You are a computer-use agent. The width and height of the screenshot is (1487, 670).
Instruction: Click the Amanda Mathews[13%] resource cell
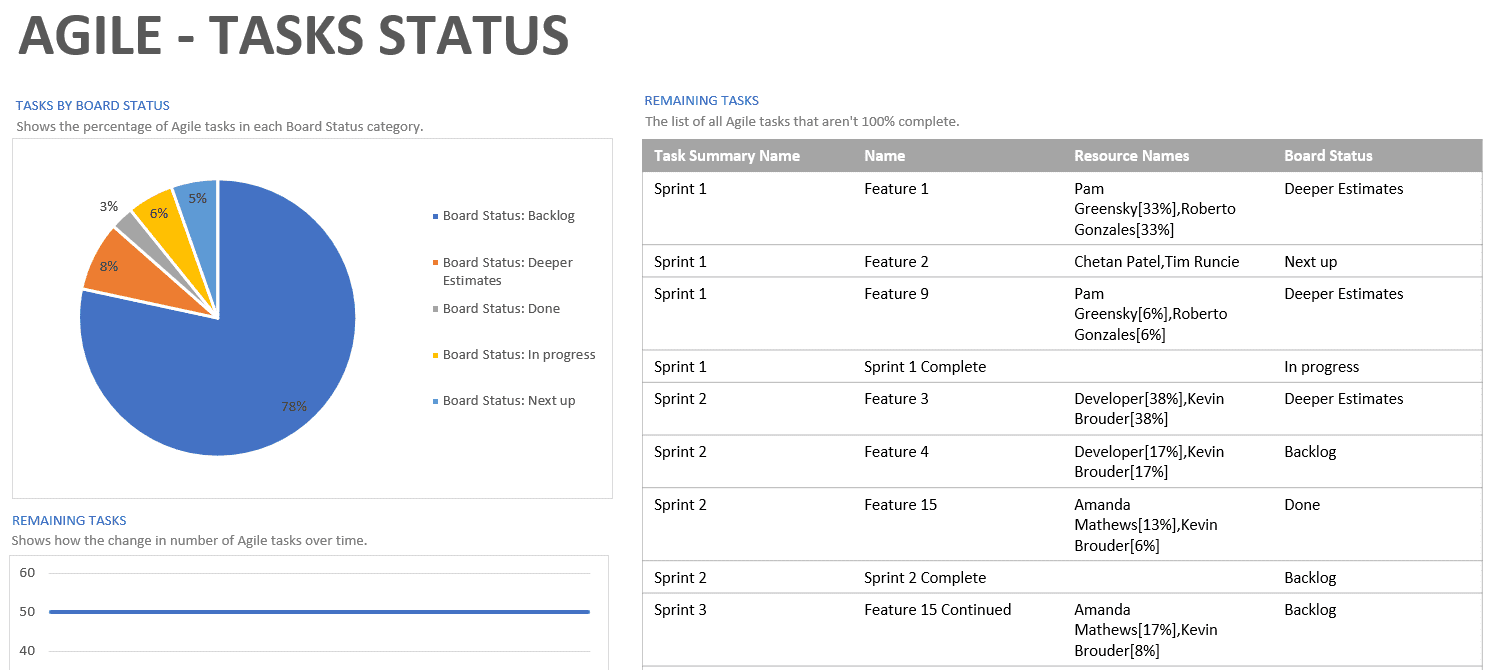(x=1146, y=524)
